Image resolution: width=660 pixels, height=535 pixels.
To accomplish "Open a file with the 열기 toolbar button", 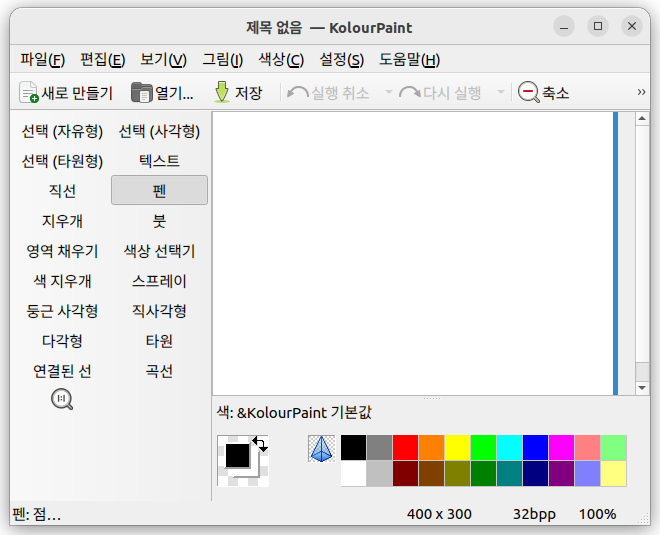I will (x=162, y=93).
